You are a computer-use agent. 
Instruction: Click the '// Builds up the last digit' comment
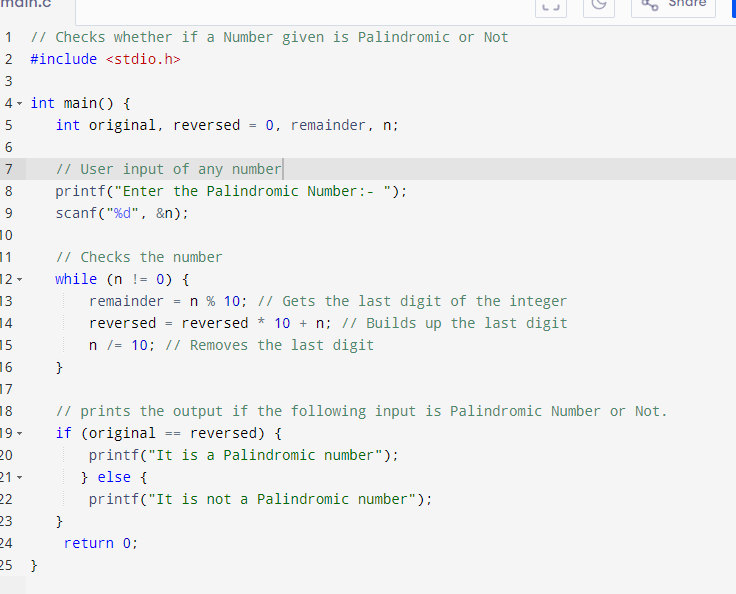(x=454, y=323)
